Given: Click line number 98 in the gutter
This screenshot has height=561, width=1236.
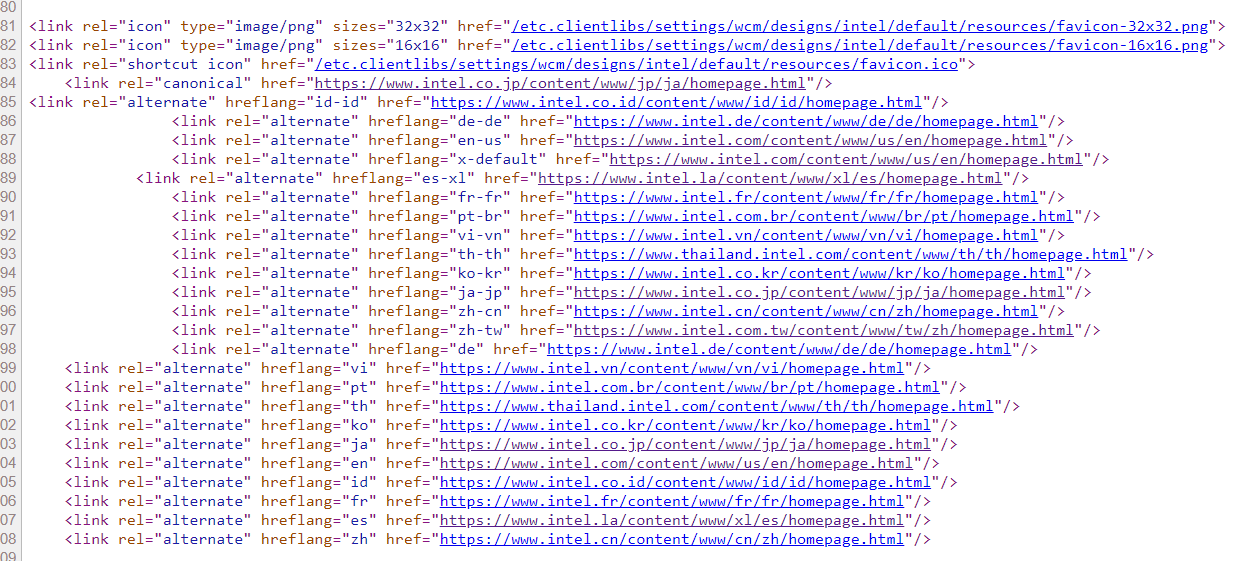Looking at the screenshot, I should pyautogui.click(x=8, y=349).
